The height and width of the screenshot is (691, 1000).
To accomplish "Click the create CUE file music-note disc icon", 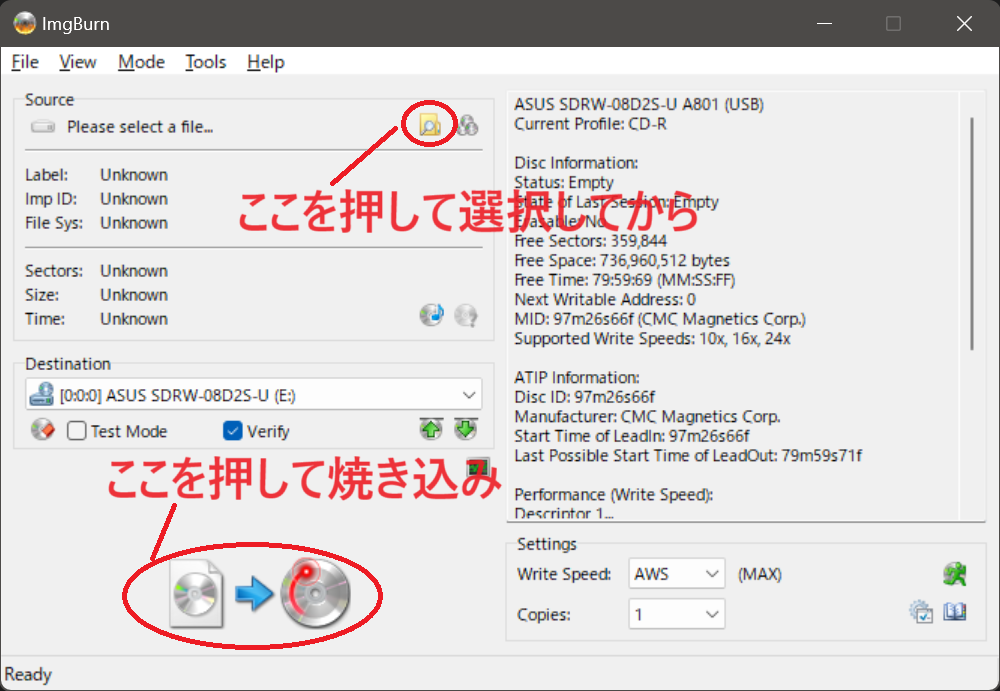I will [x=432, y=315].
